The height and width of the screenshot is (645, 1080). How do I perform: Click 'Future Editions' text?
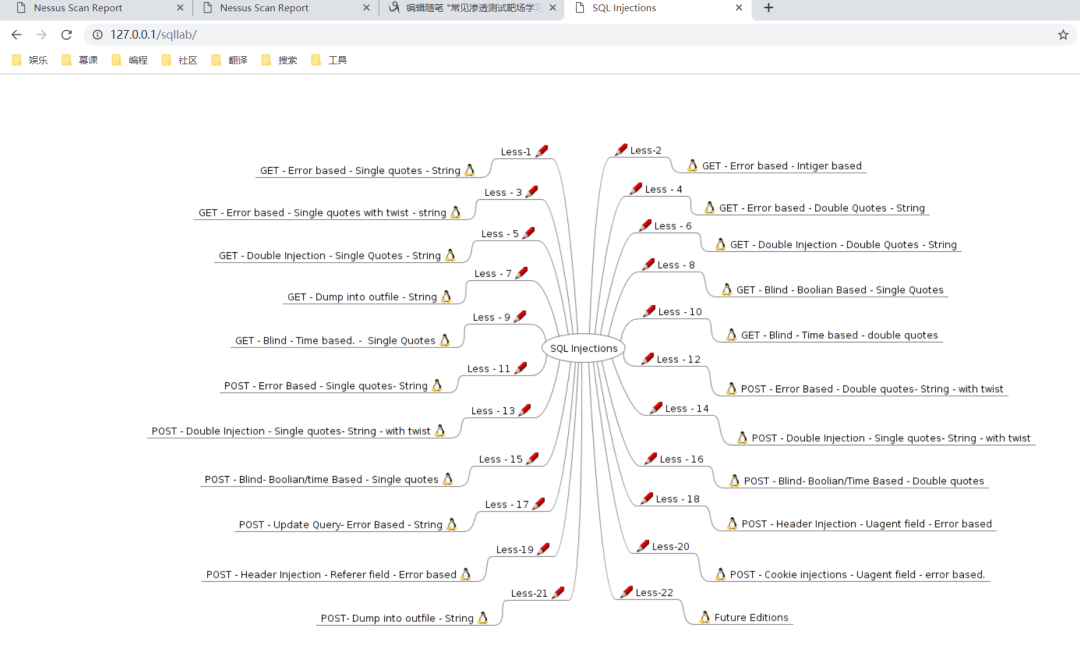click(x=751, y=617)
